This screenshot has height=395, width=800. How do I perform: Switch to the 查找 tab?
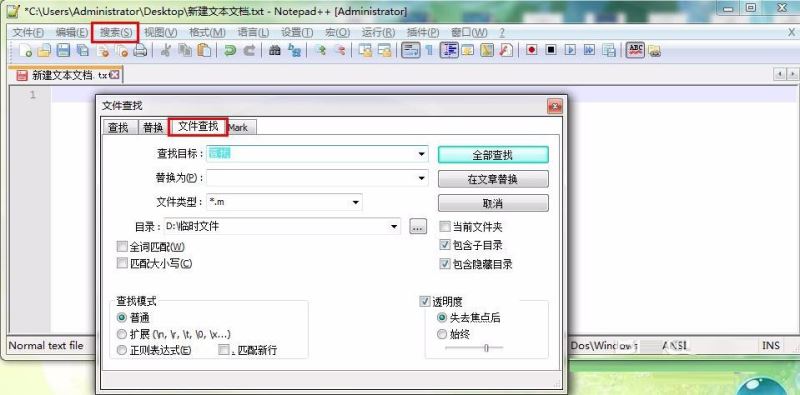point(118,127)
